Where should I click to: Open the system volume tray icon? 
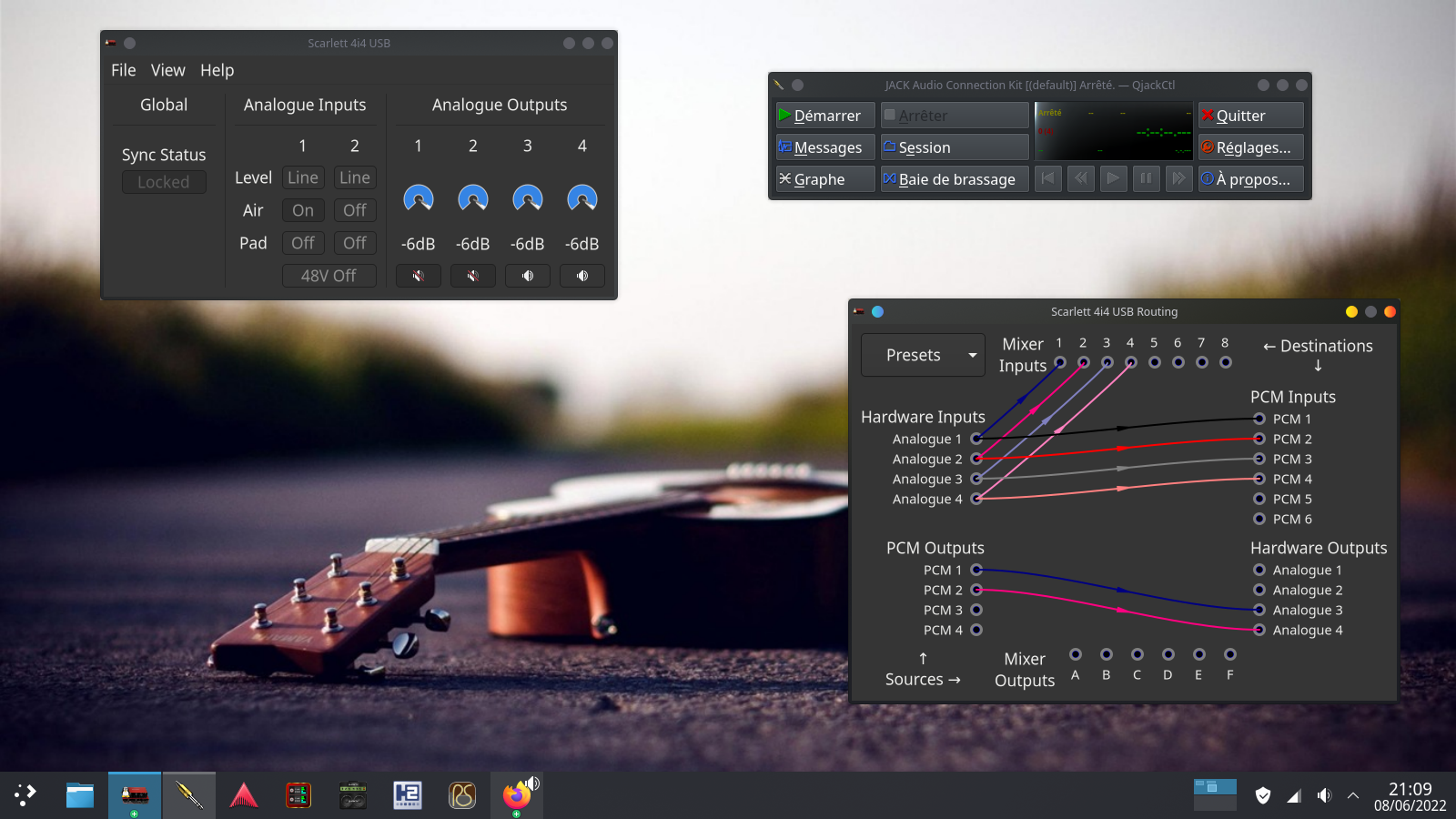tap(1324, 795)
